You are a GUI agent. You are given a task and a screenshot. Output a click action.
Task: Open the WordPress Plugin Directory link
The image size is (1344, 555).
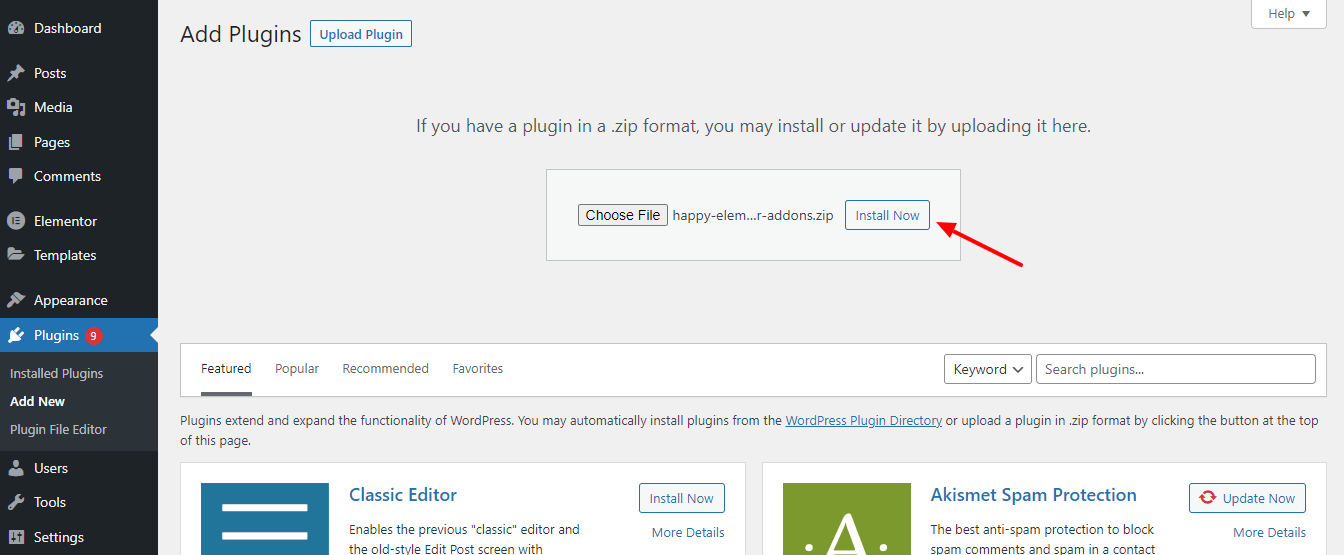click(863, 421)
